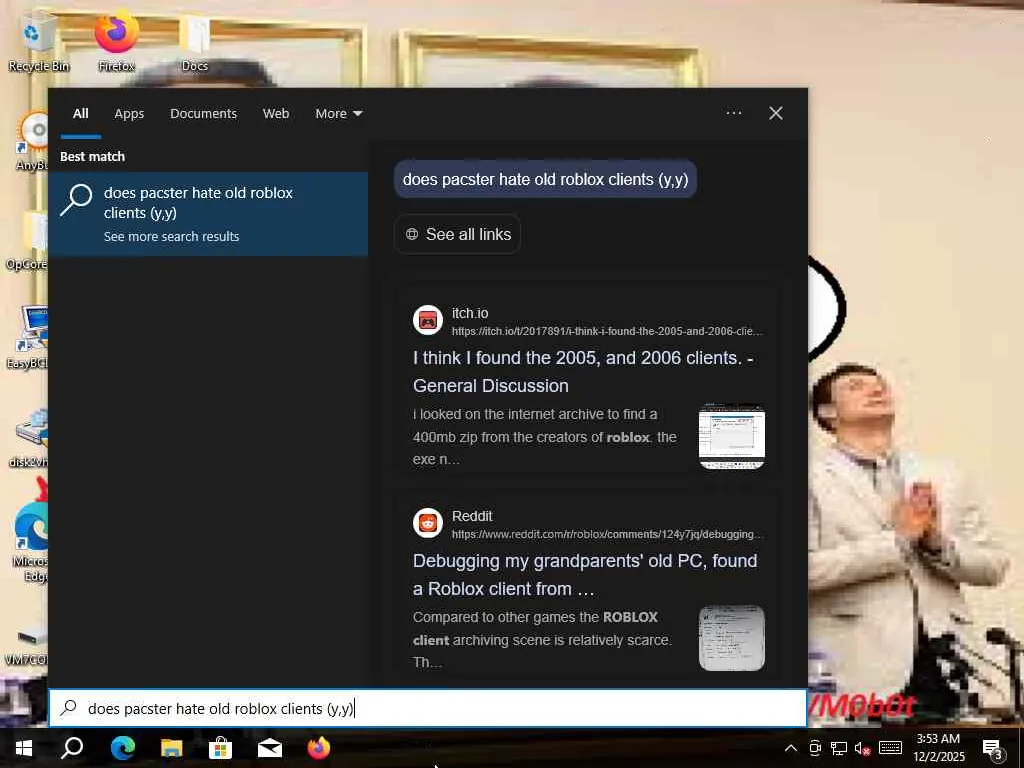Open File Explorer from taskbar
Image resolution: width=1024 pixels, height=768 pixels.
[x=171, y=748]
